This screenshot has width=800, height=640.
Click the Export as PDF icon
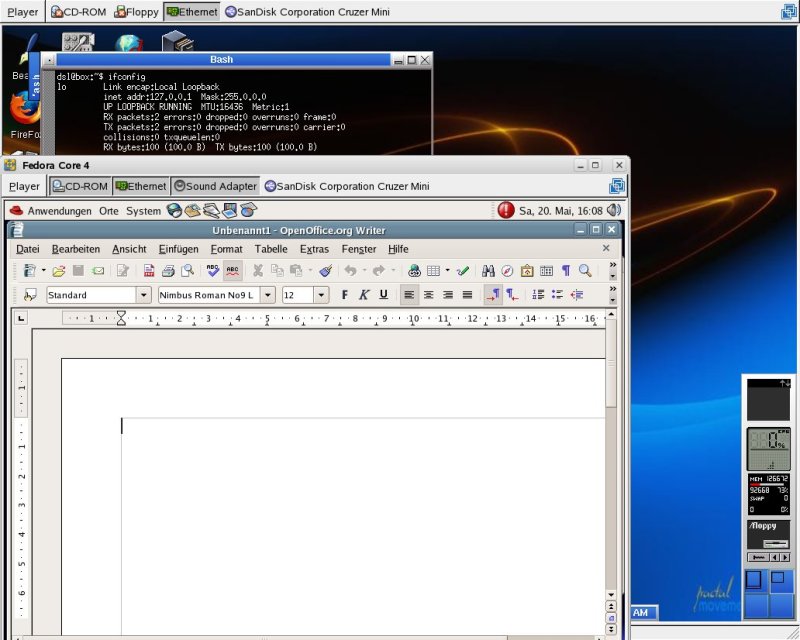point(149,271)
